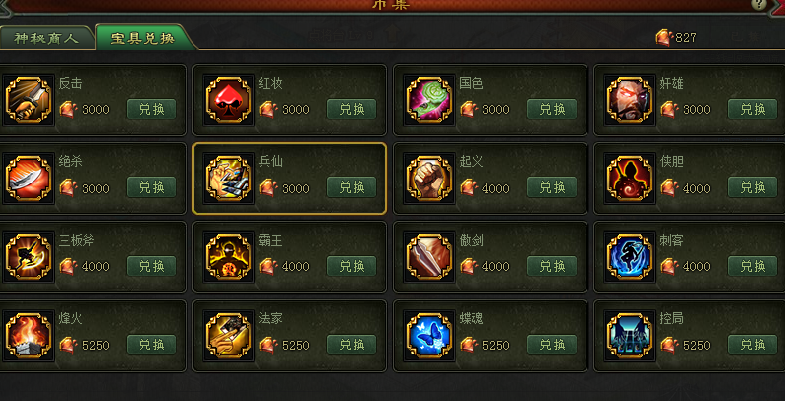Image resolution: width=785 pixels, height=401 pixels.
Task: Select the 烽火 beacon fire icon
Action: point(29,335)
